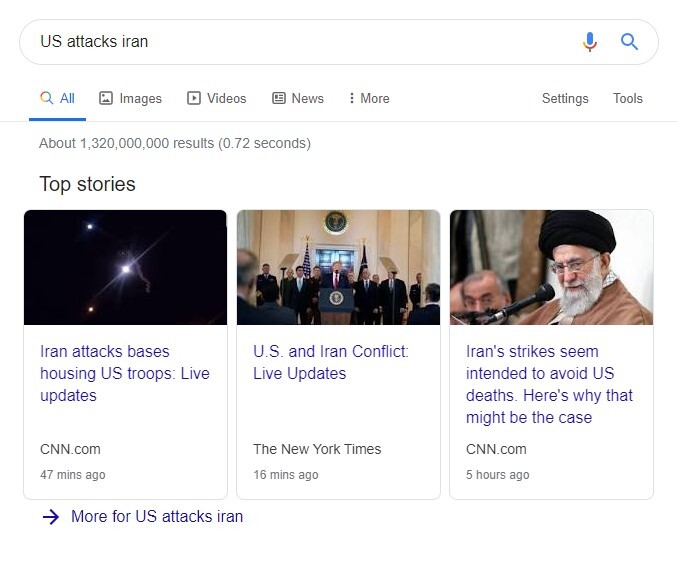Viewport: 678px width, 562px height.
Task: Click the arrow icon beside More for US attacks iran
Action: (x=51, y=517)
